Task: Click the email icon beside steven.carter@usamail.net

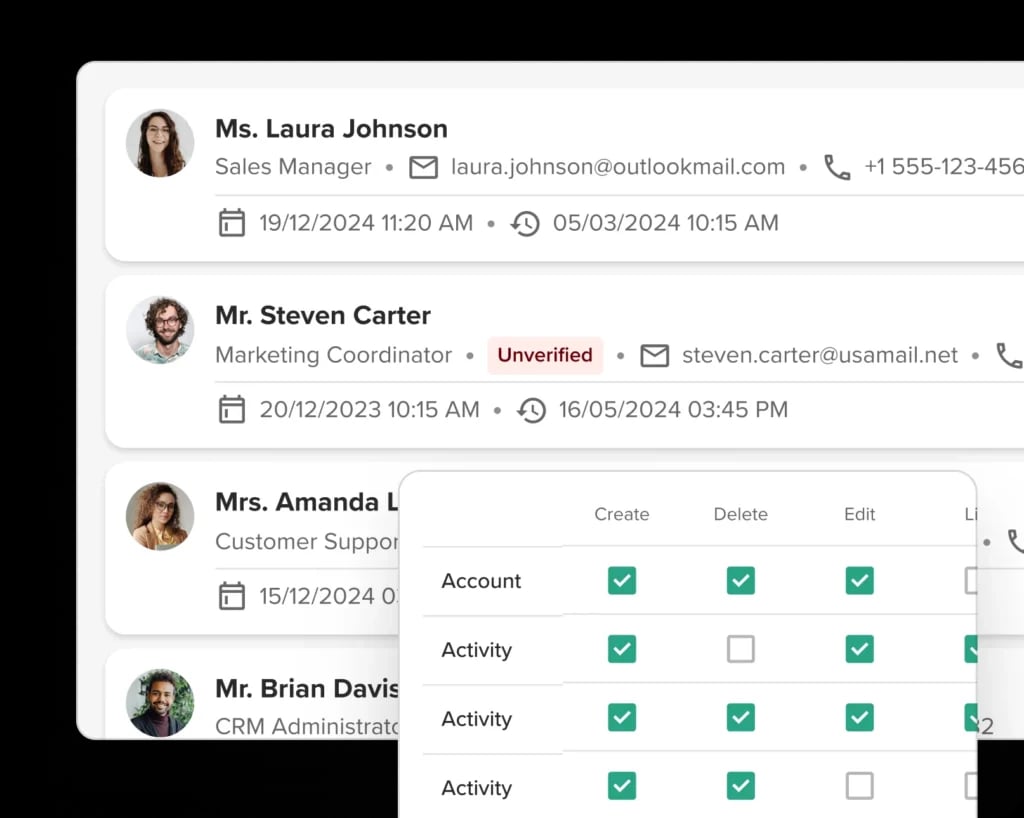Action: click(x=654, y=355)
